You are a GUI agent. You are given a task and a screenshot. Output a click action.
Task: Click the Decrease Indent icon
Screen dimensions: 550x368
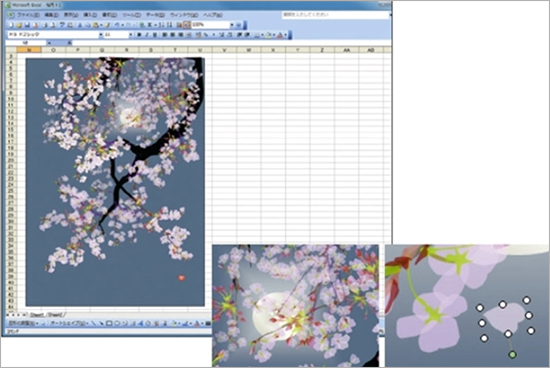[239, 35]
